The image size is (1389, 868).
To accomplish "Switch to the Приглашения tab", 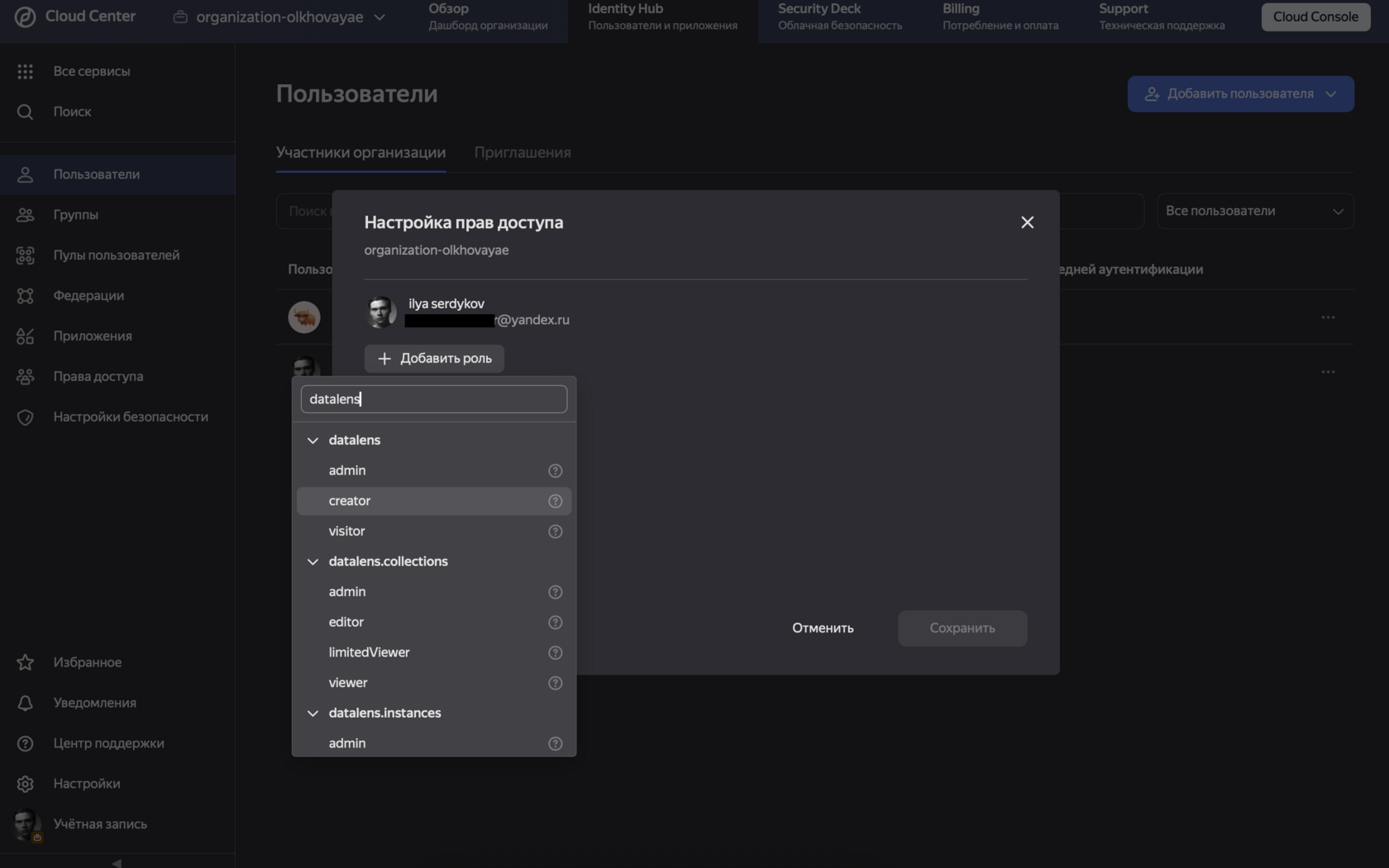I will [x=523, y=153].
